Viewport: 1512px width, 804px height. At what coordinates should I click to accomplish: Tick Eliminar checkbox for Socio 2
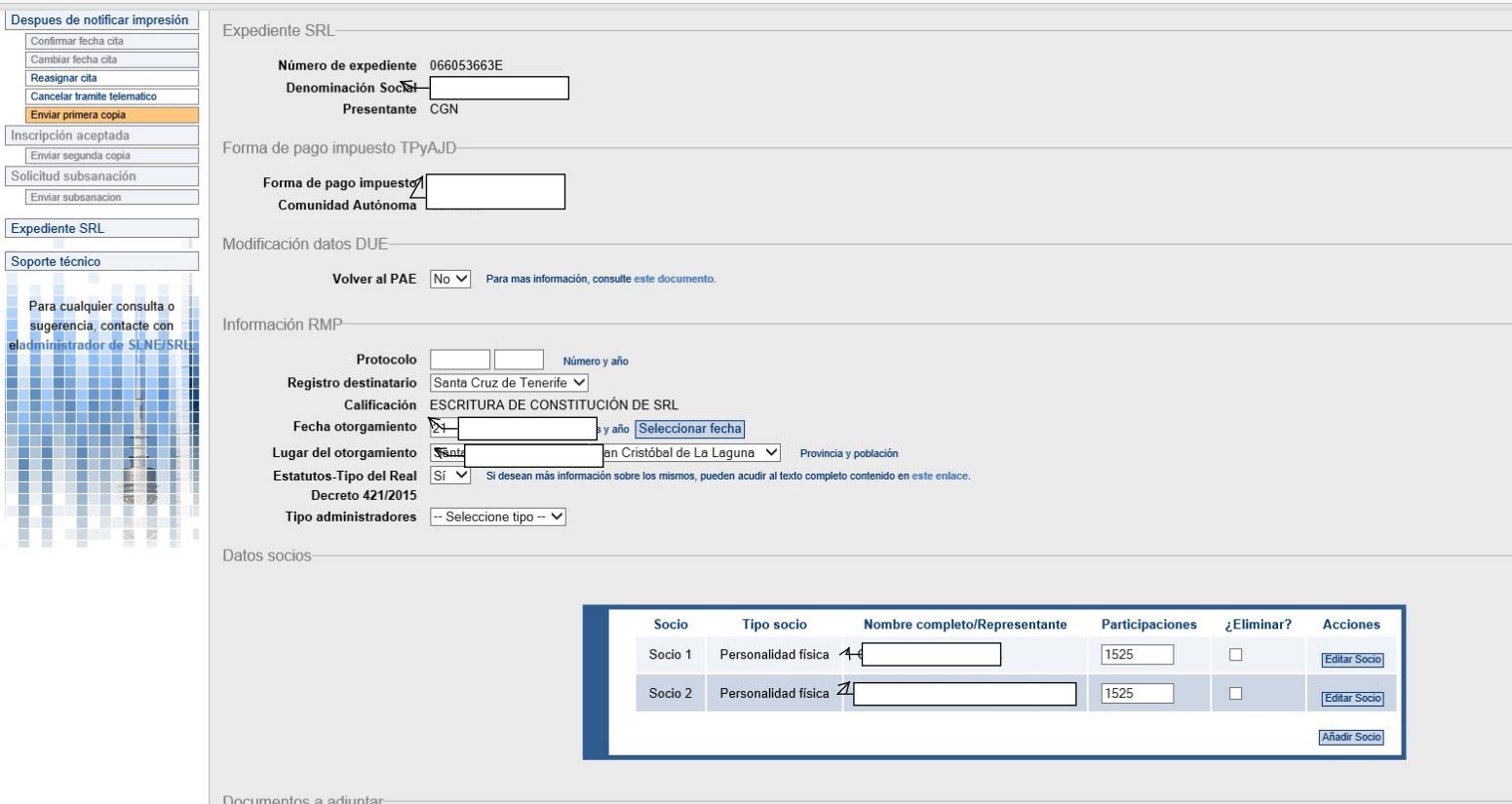pyautogui.click(x=1235, y=693)
